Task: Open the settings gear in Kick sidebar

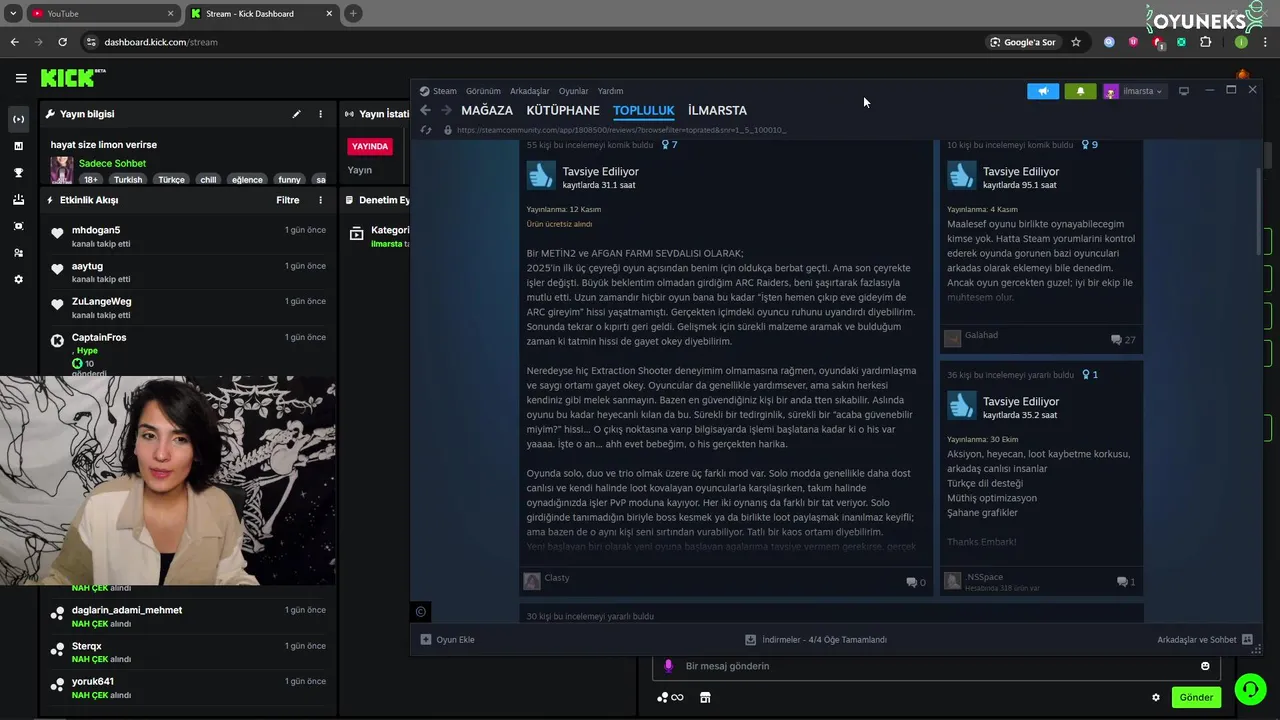Action: click(x=18, y=280)
